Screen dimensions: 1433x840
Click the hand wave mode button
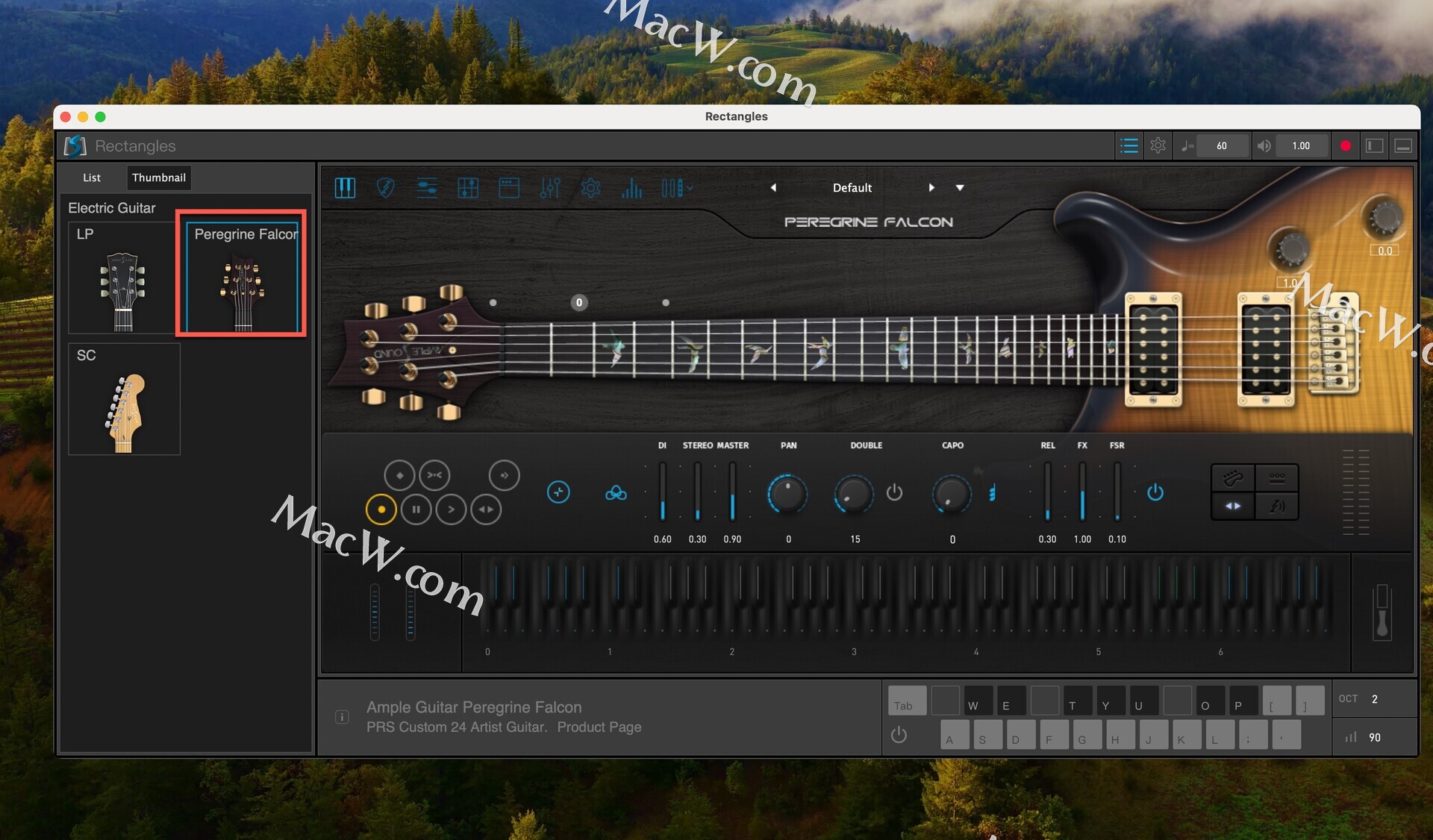[x=1277, y=507]
